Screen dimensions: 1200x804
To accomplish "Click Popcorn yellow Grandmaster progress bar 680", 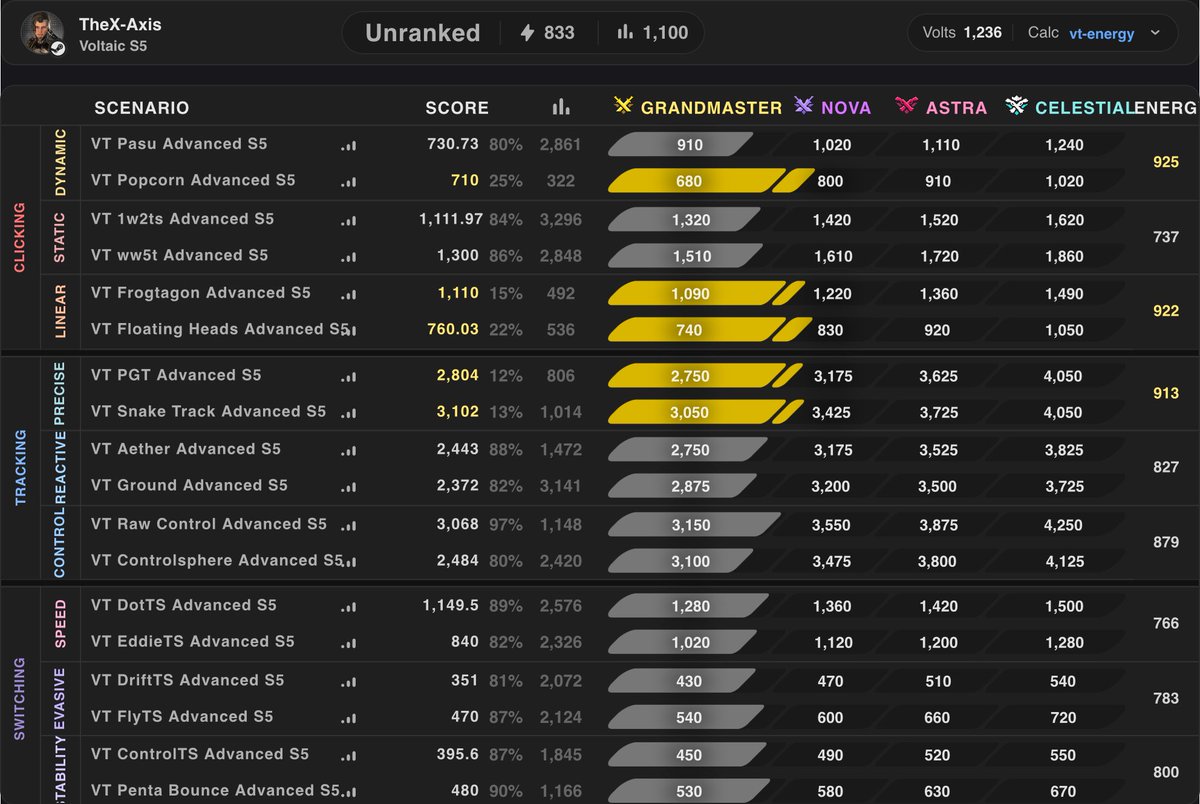I will click(697, 181).
